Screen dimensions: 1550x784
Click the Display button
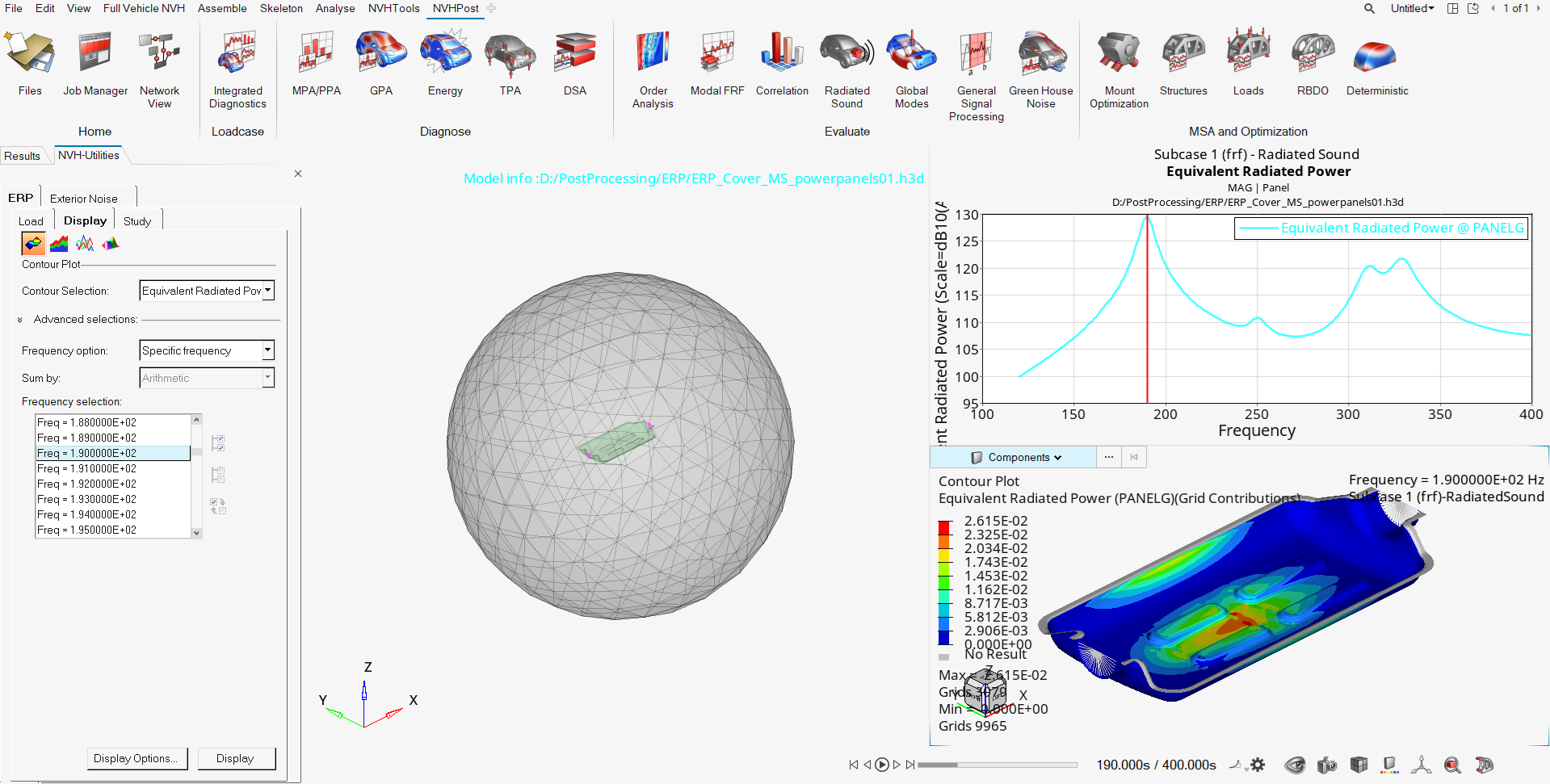coord(235,758)
